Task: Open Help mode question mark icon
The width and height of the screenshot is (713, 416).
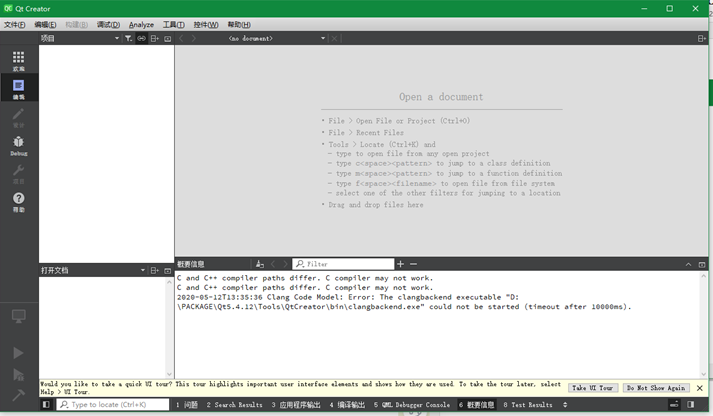Action: [x=19, y=202]
